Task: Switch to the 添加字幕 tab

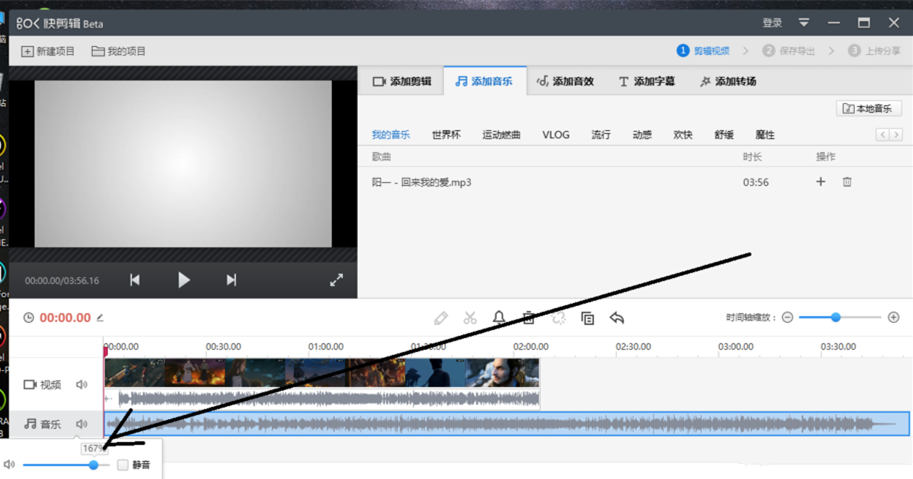Action: coord(646,81)
